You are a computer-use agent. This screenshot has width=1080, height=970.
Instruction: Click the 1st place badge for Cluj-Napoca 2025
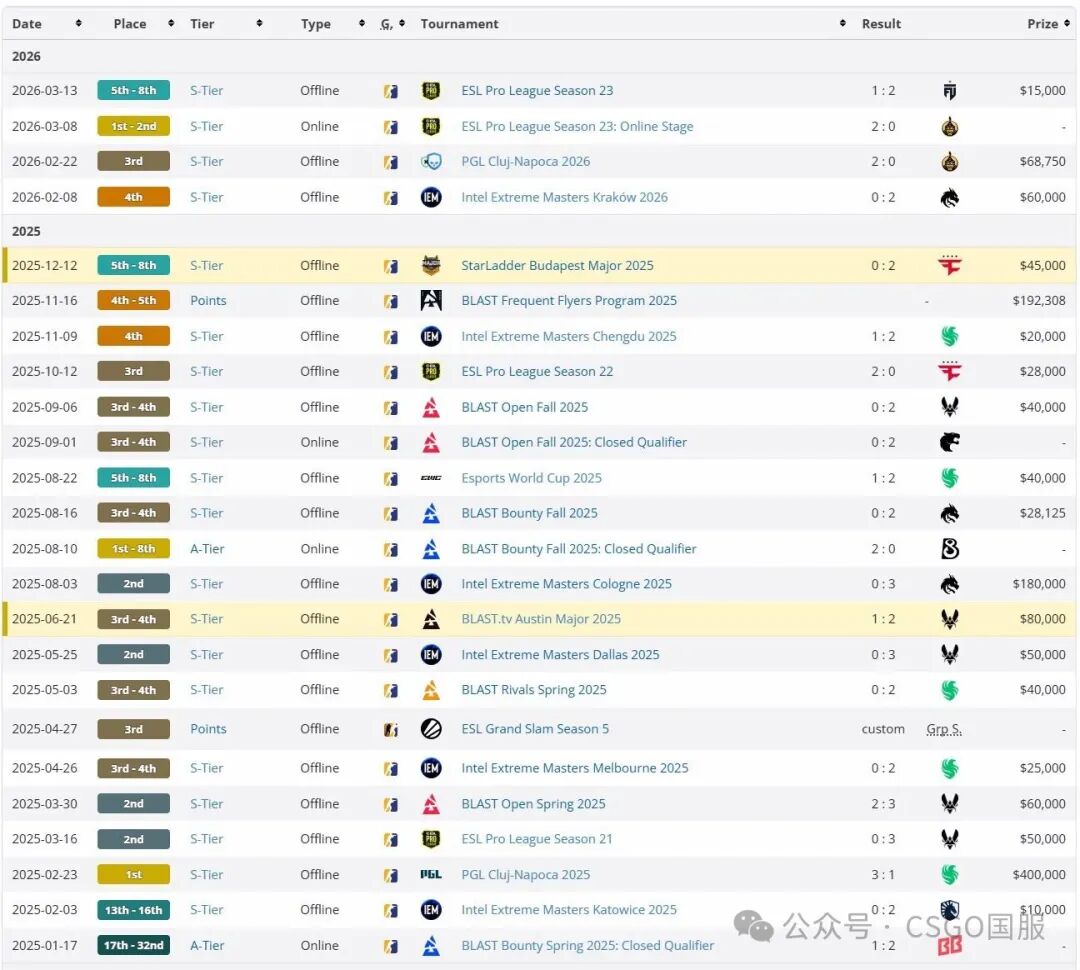133,875
